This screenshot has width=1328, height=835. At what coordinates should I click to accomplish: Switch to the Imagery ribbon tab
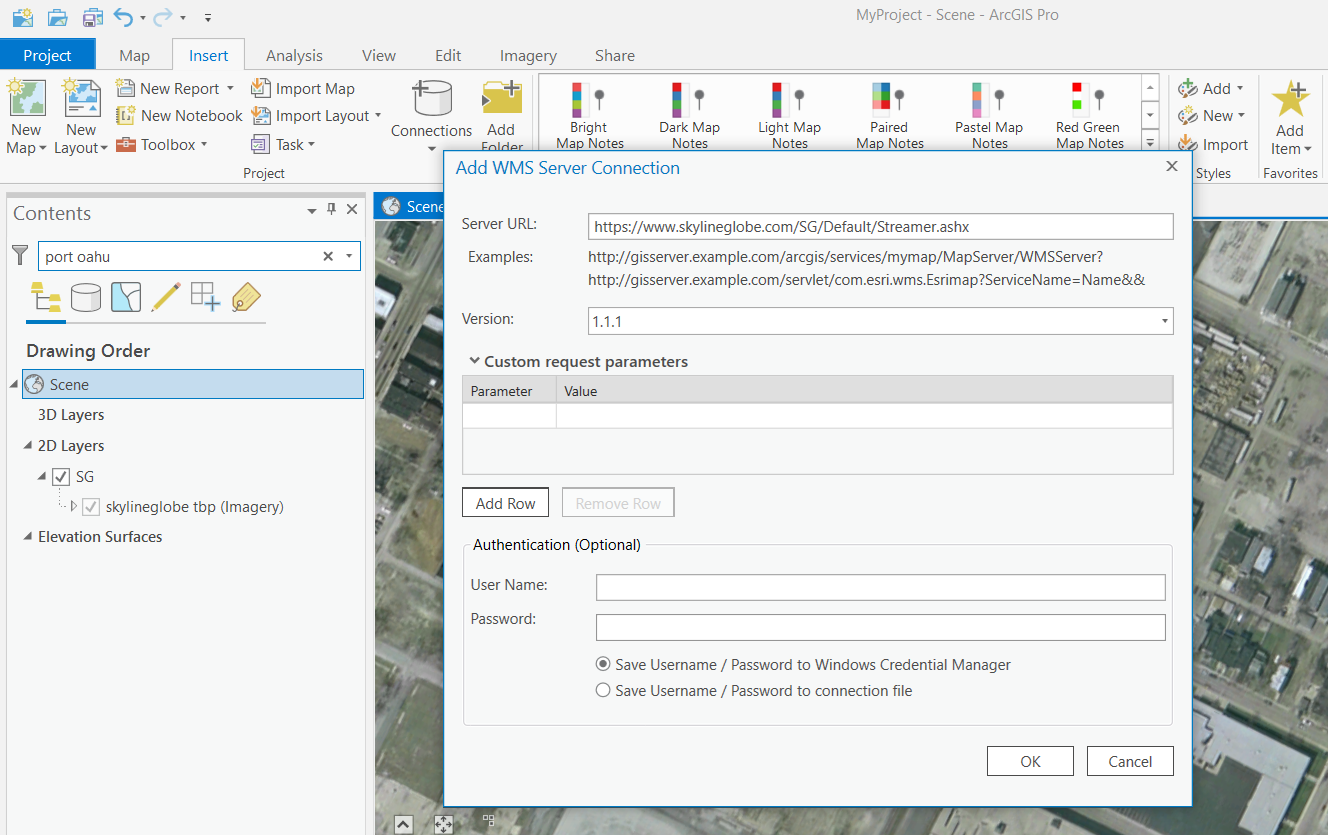pyautogui.click(x=528, y=55)
